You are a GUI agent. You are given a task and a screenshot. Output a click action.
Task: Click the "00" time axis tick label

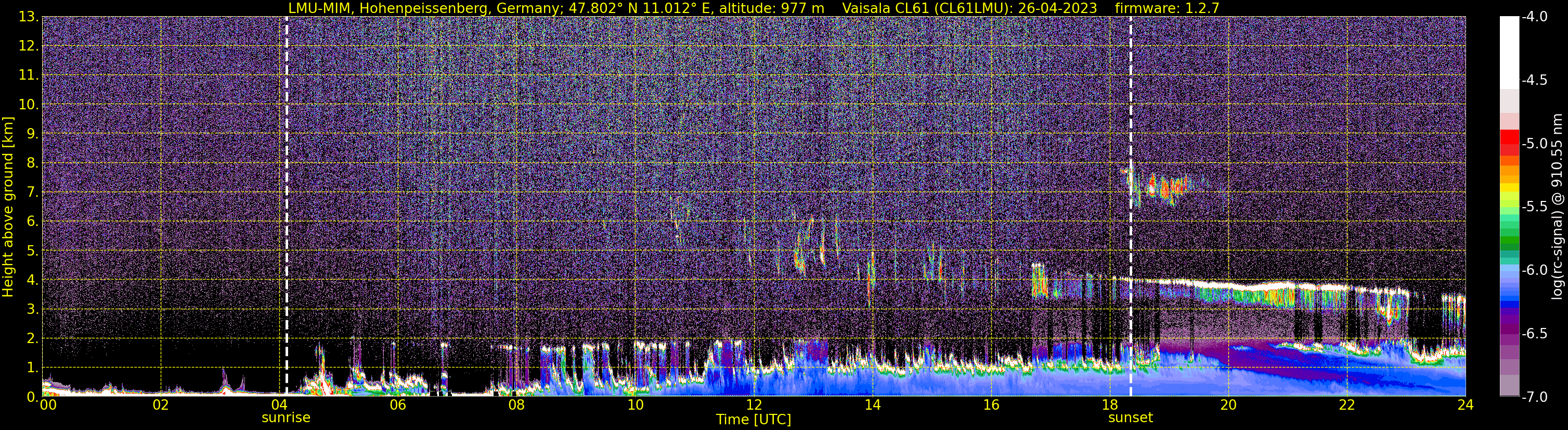48,405
